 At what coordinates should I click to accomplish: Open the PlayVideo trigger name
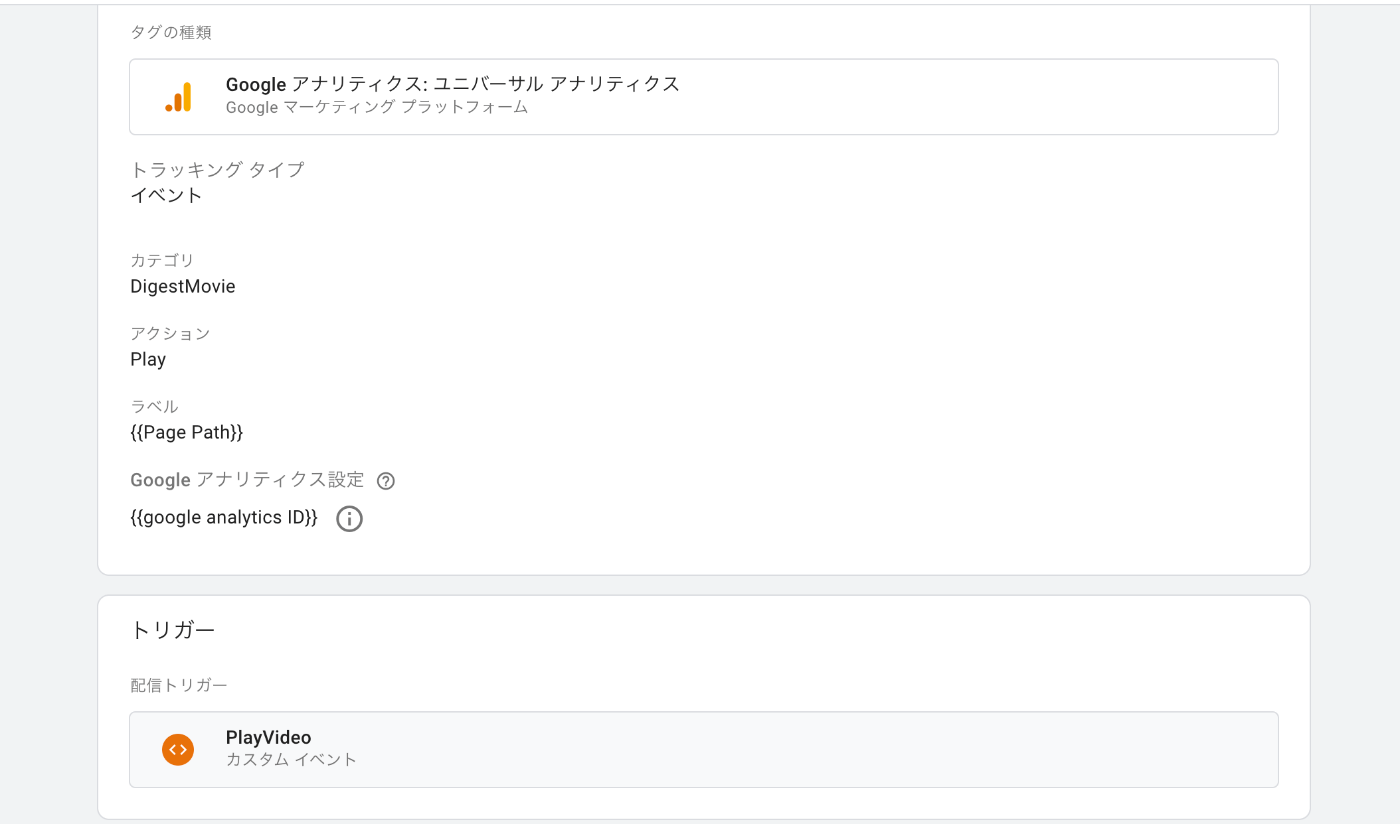268,738
